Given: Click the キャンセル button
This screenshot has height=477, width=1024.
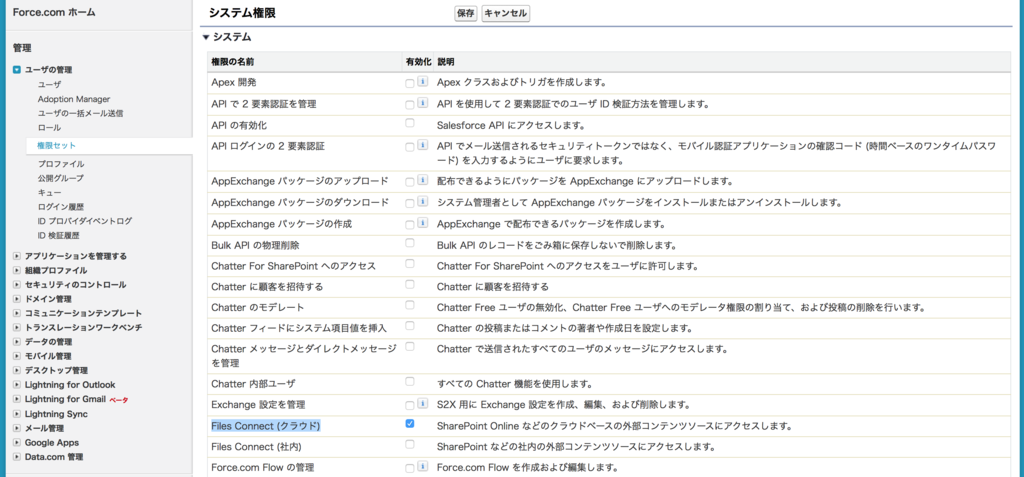Looking at the screenshot, I should tap(505, 13).
